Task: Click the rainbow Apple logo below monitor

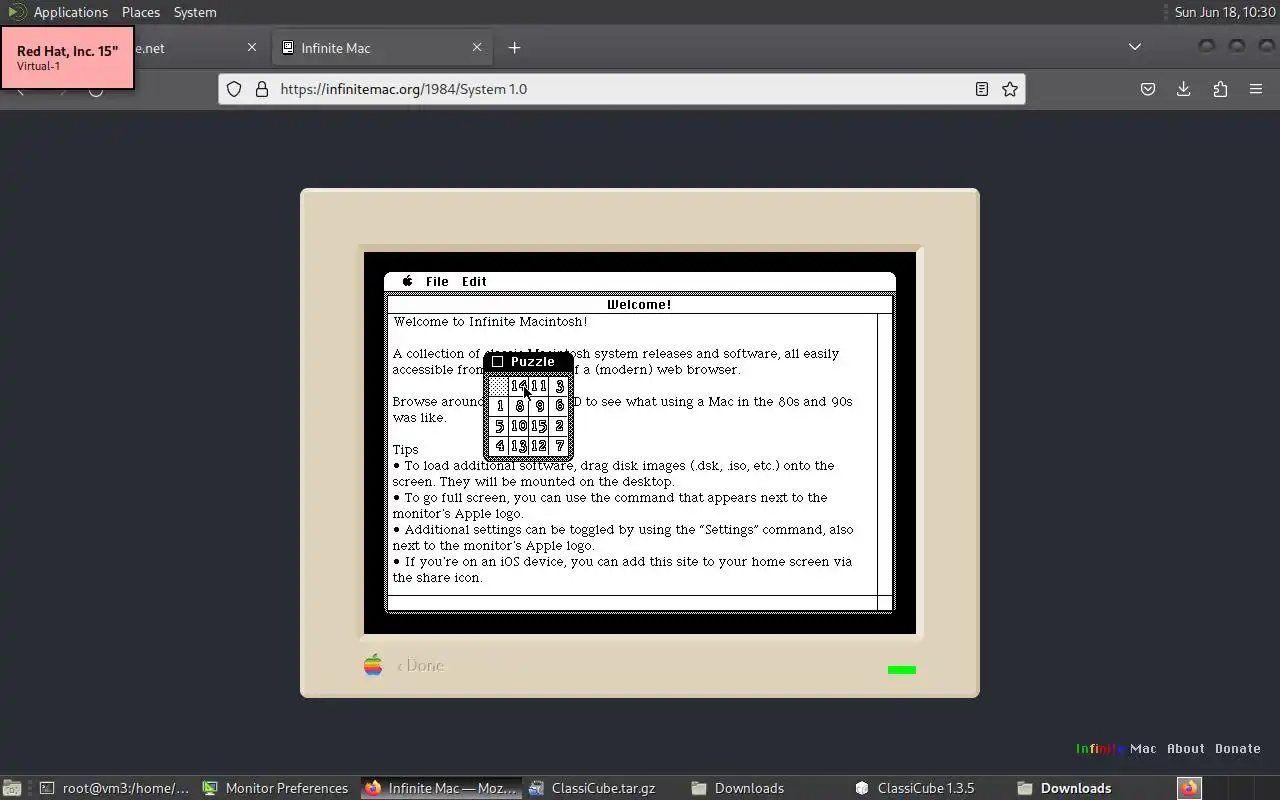Action: [373, 665]
